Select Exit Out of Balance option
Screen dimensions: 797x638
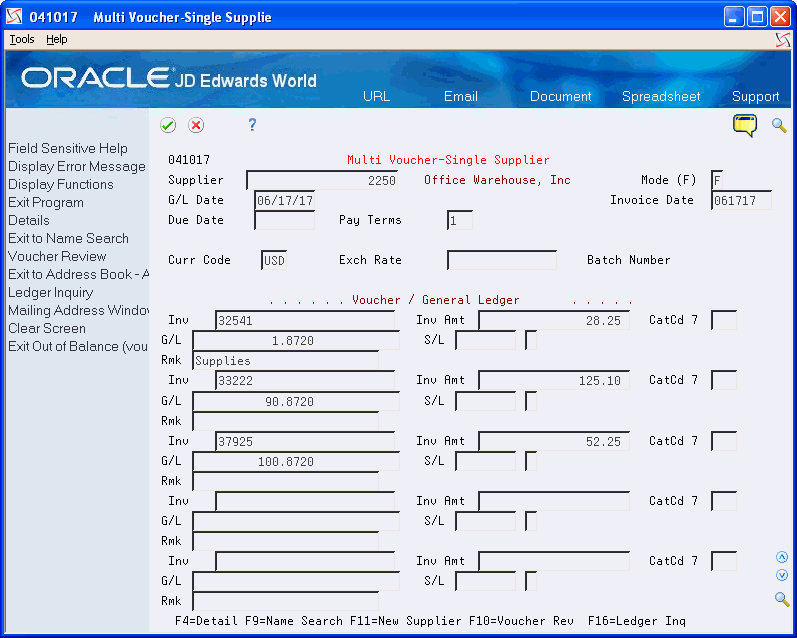pos(78,346)
